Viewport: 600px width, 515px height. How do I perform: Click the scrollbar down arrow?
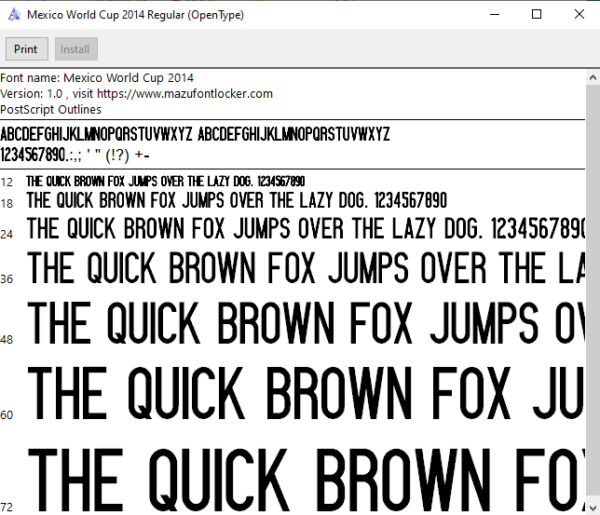pyautogui.click(x=593, y=508)
